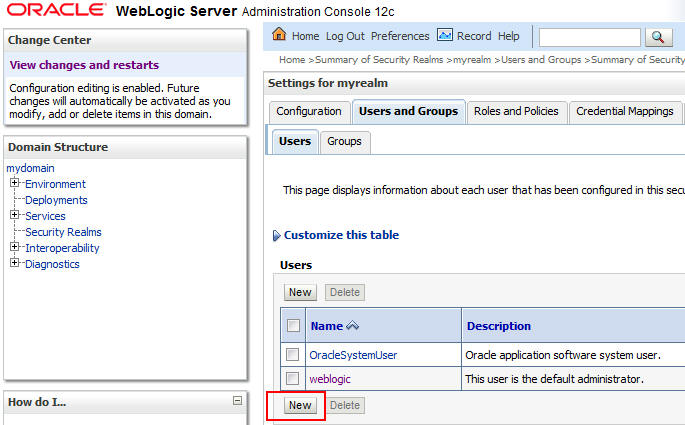Click the Record chart icon
This screenshot has width=685, height=425.
coord(445,35)
